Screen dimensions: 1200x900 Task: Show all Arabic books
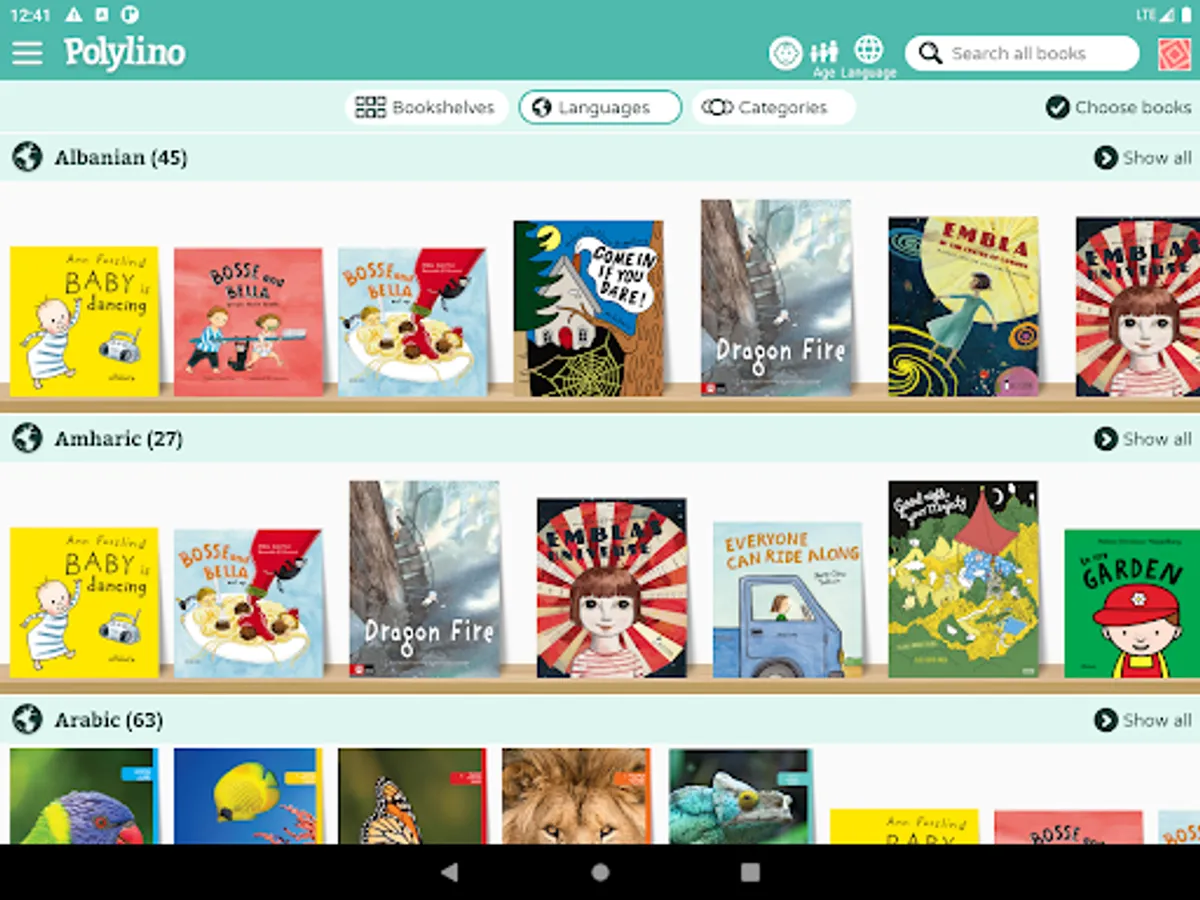pyautogui.click(x=1143, y=719)
